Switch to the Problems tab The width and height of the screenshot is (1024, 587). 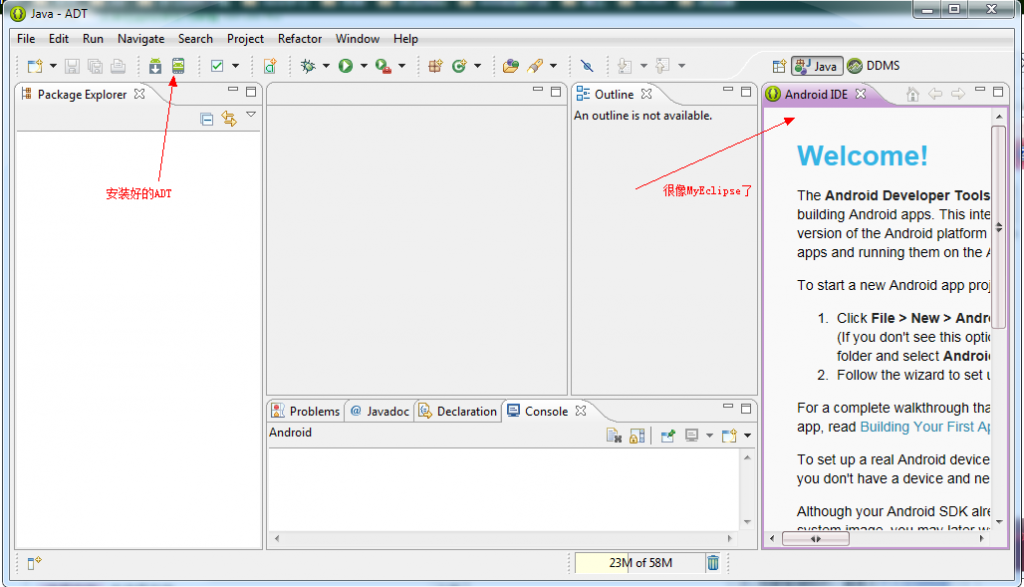click(x=306, y=411)
